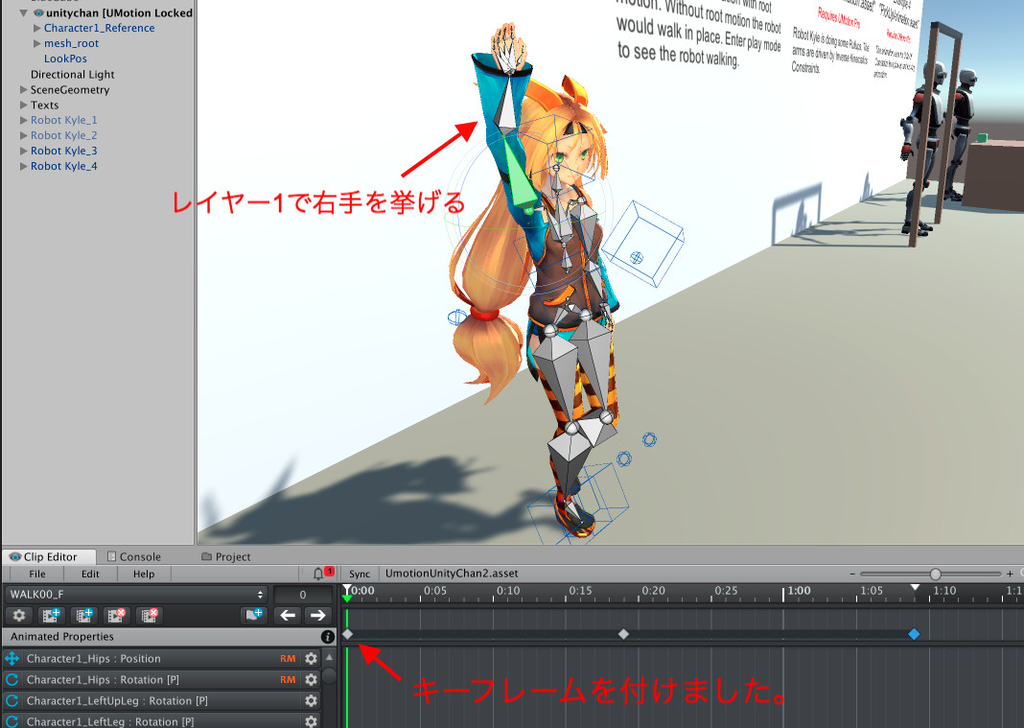
Task: Click rotate icon of Character1_LeftUpLeg : Rotation
Action: (x=12, y=701)
